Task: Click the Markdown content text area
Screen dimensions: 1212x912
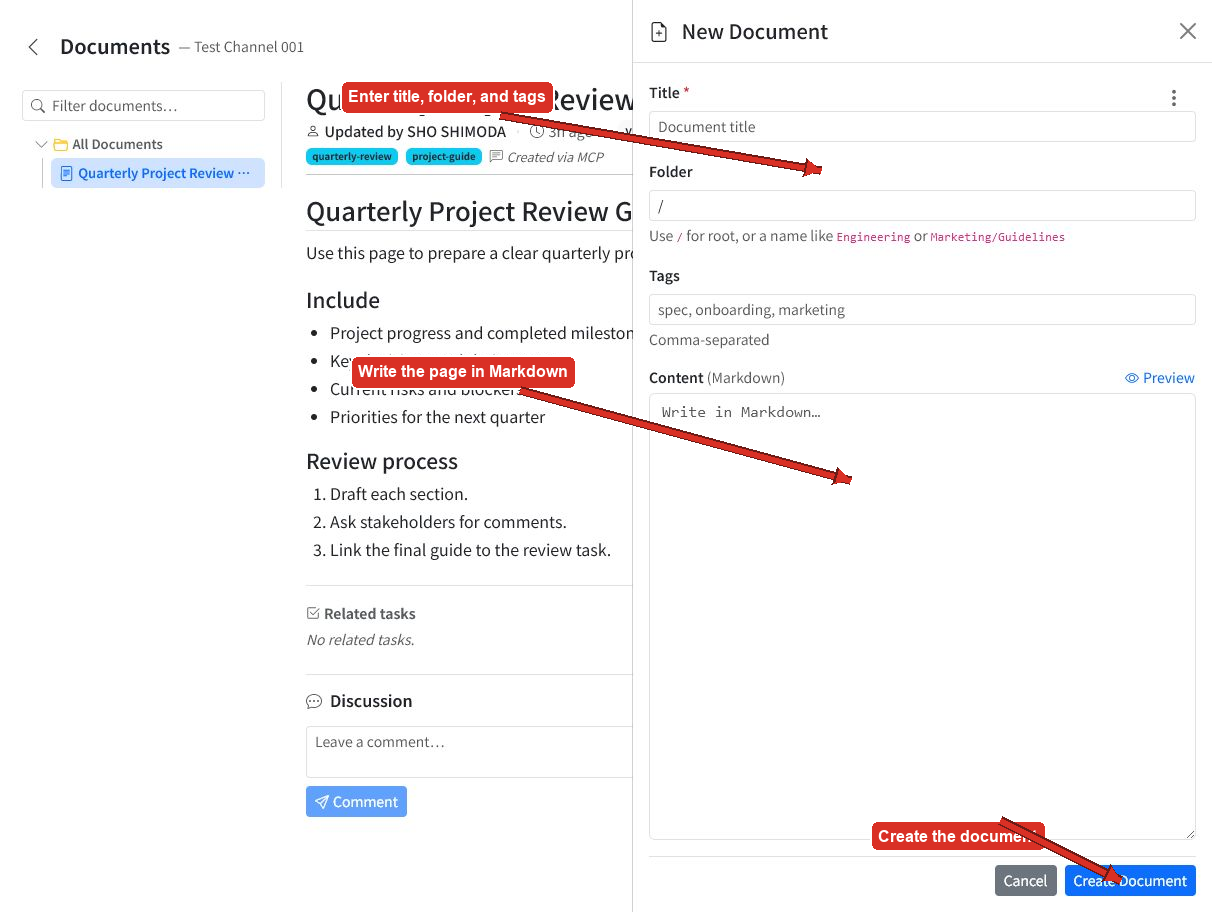Action: click(922, 616)
